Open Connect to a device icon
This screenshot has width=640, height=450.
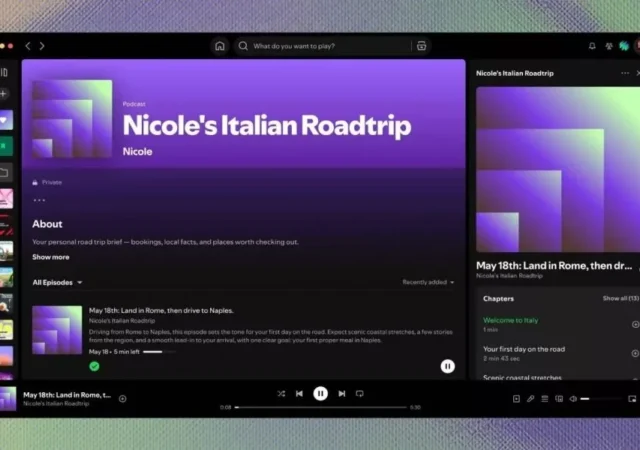[559, 399]
